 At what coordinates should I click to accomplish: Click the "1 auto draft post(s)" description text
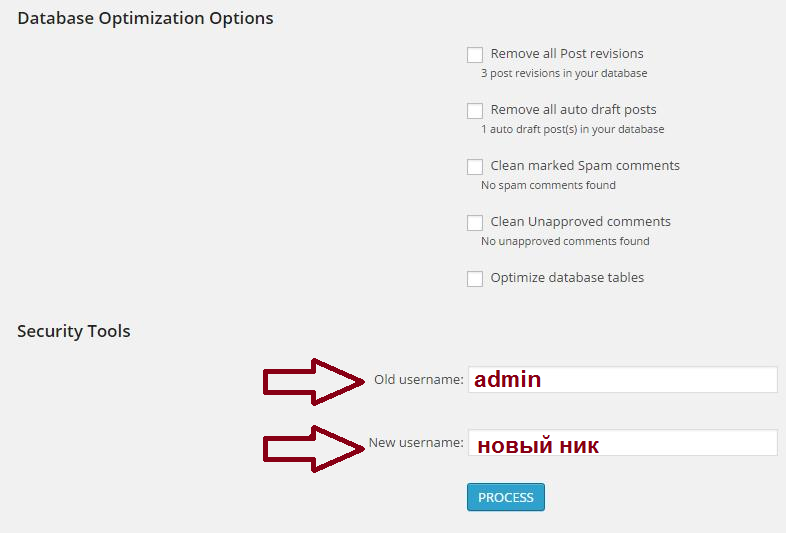click(572, 130)
